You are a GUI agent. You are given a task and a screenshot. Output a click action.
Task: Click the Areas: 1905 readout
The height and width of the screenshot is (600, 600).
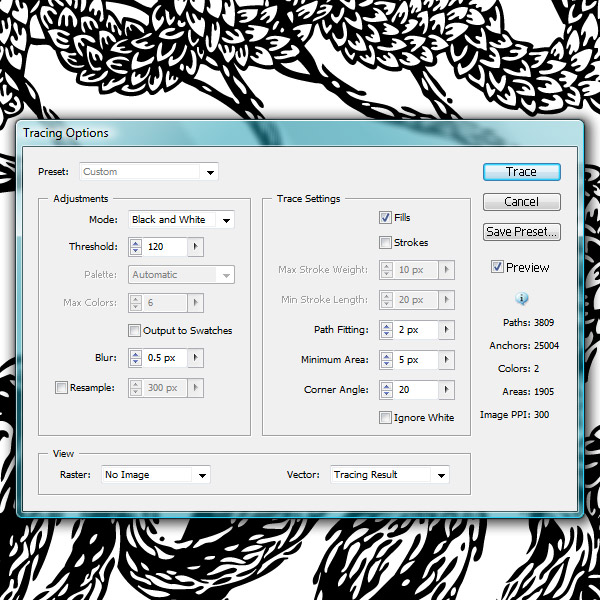pos(528,391)
